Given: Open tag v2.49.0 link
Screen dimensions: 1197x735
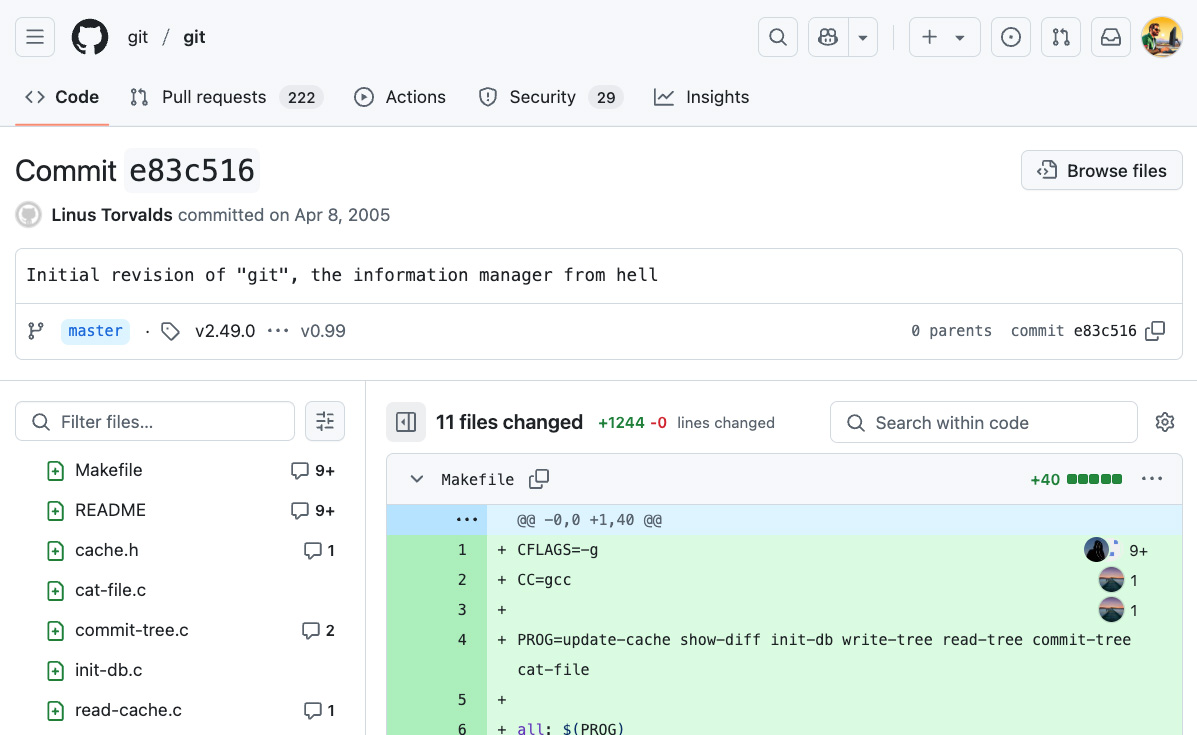Looking at the screenshot, I should pos(225,331).
